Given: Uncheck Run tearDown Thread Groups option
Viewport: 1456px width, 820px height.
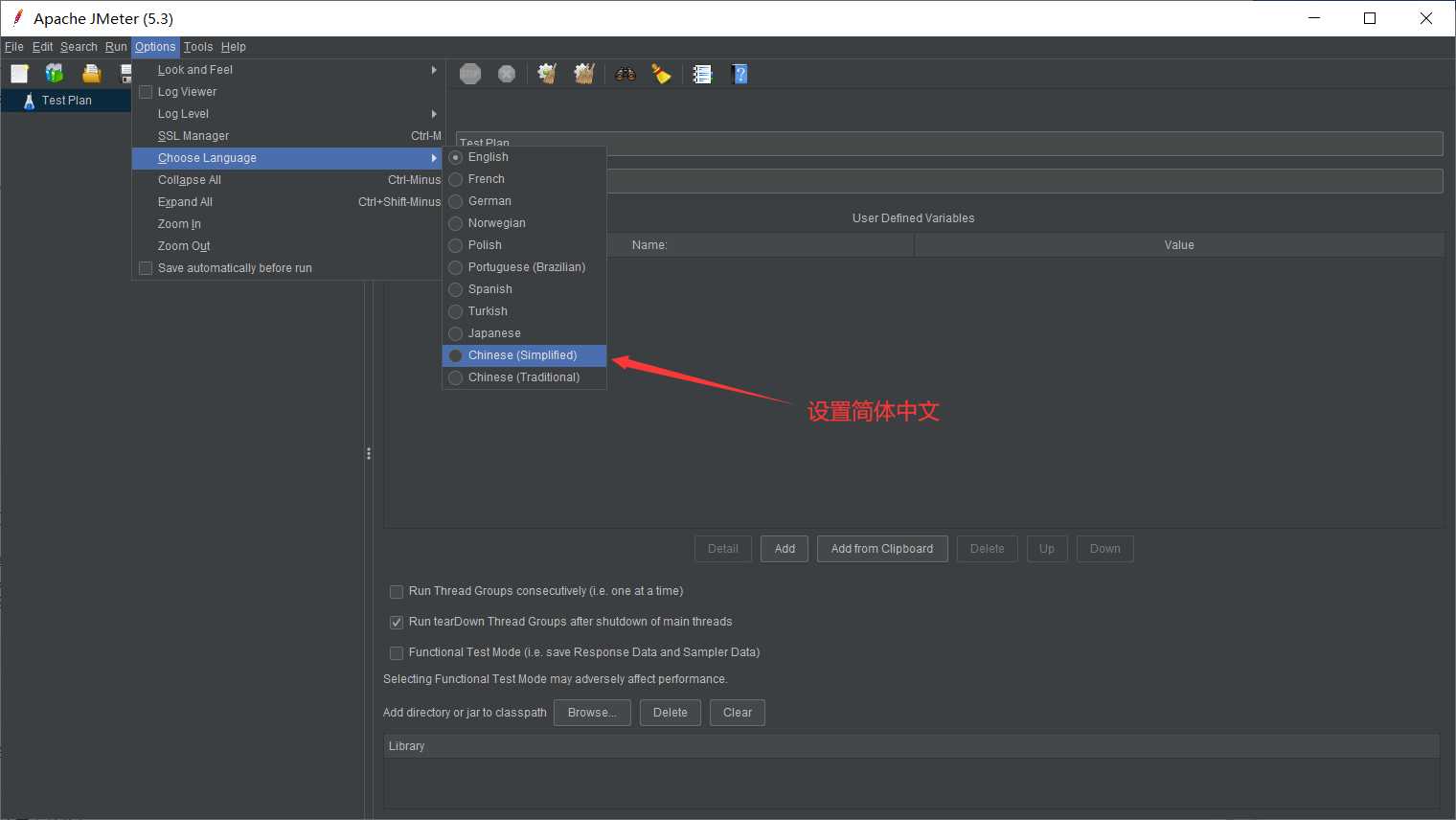Looking at the screenshot, I should click(397, 623).
